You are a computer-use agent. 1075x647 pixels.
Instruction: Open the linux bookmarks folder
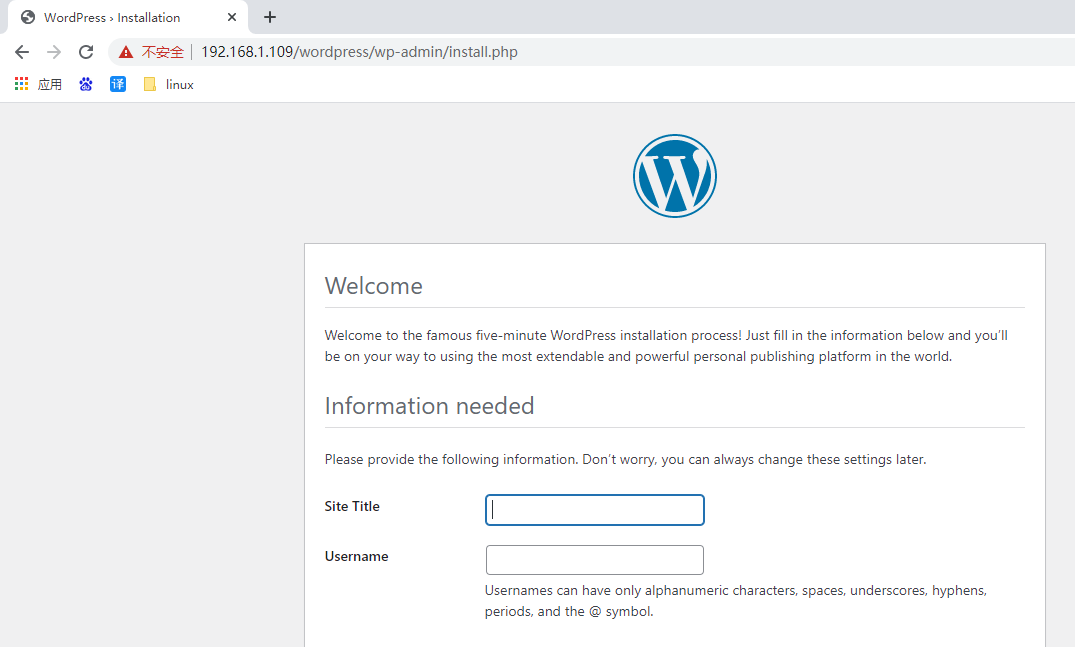[169, 84]
